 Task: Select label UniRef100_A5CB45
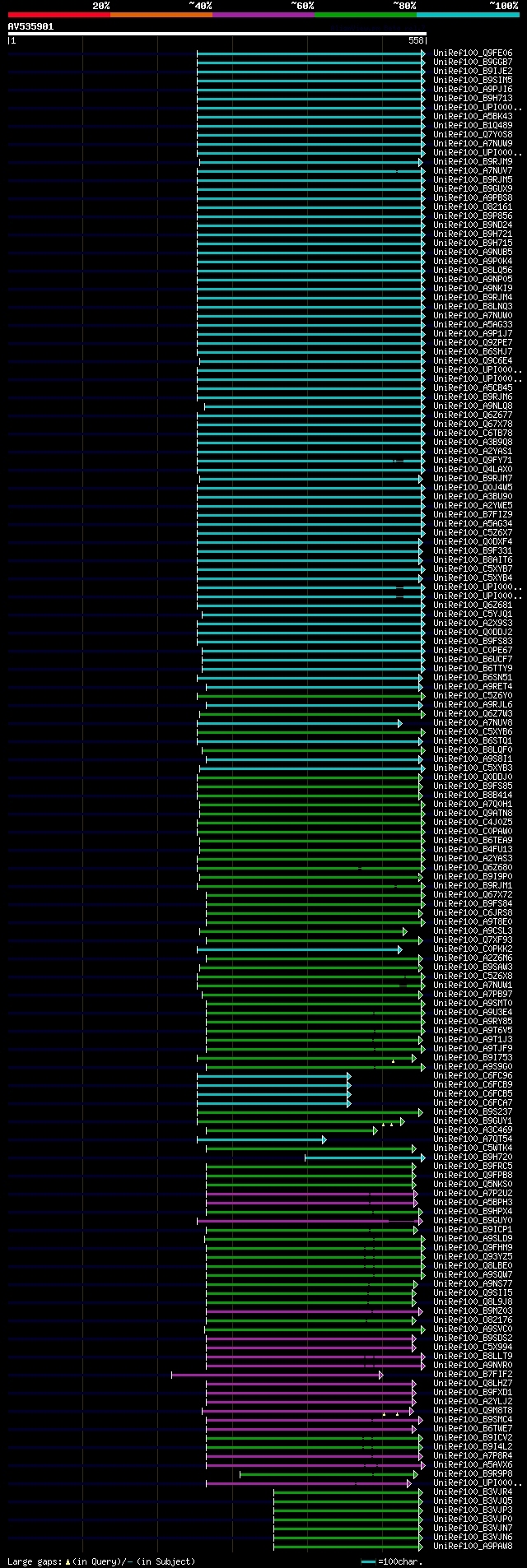473,387
